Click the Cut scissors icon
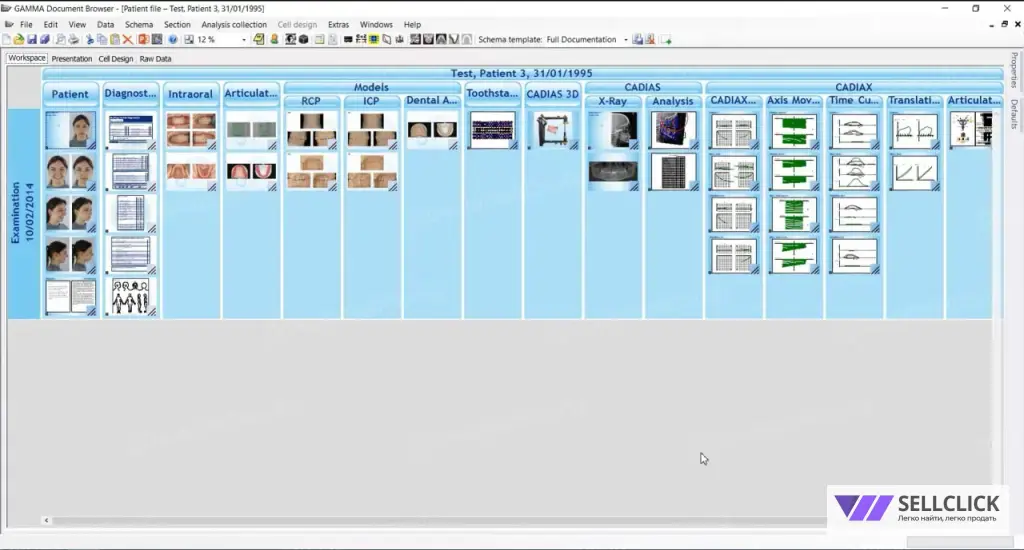Image resolution: width=1024 pixels, height=550 pixels. tap(89, 40)
